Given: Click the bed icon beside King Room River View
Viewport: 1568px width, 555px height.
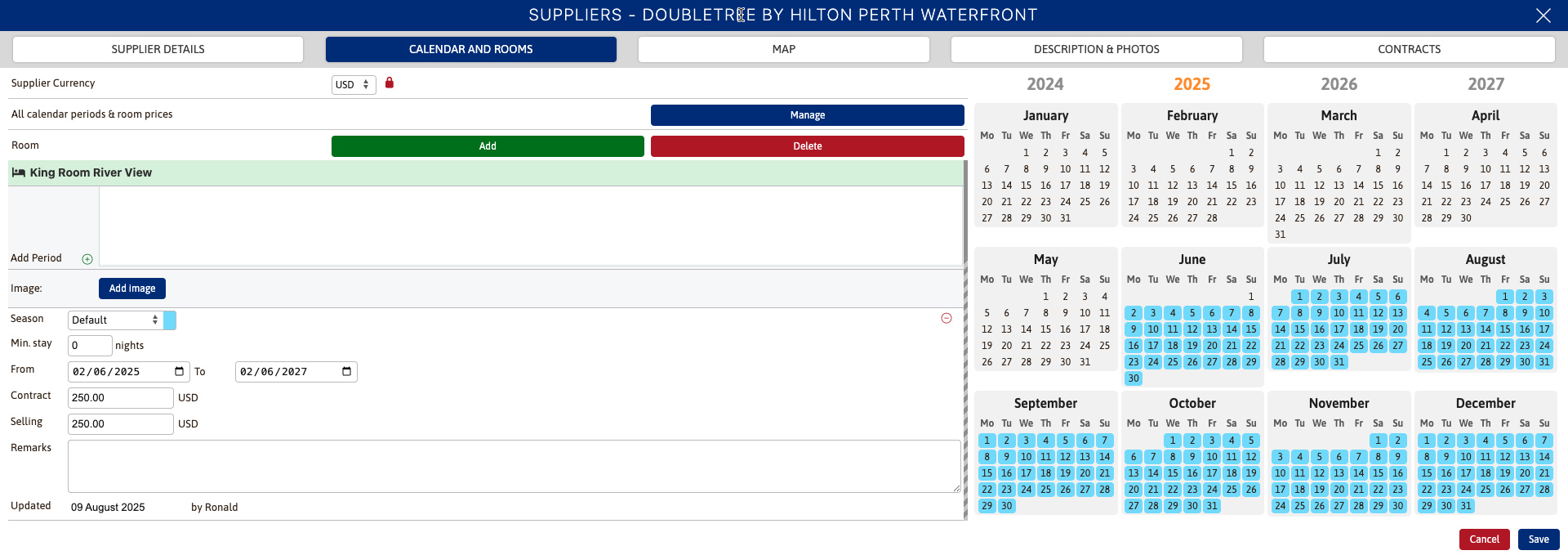Looking at the screenshot, I should coord(18,172).
